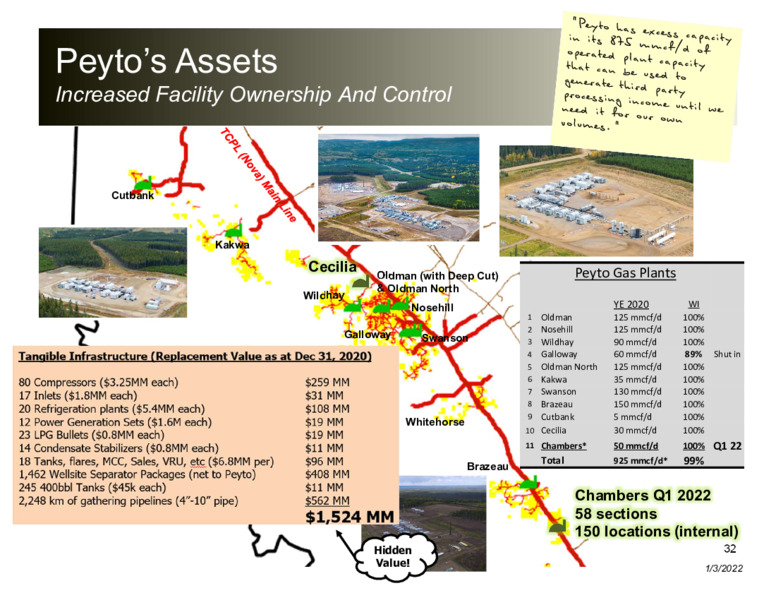Click the dark green Chambers plant icon
This screenshot has width=776, height=600.
558,525
